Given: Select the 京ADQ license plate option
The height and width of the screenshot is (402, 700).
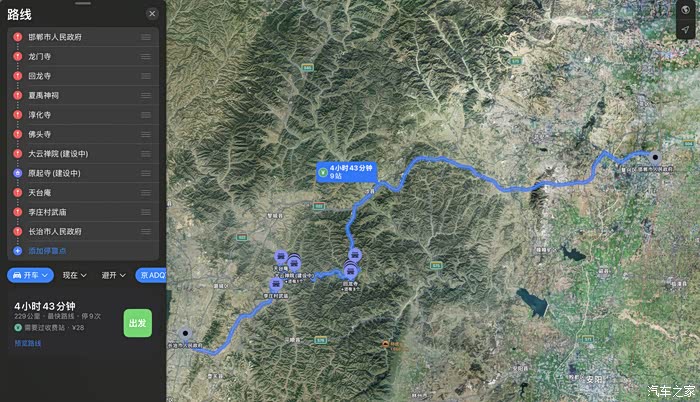Looking at the screenshot, I should [151, 275].
